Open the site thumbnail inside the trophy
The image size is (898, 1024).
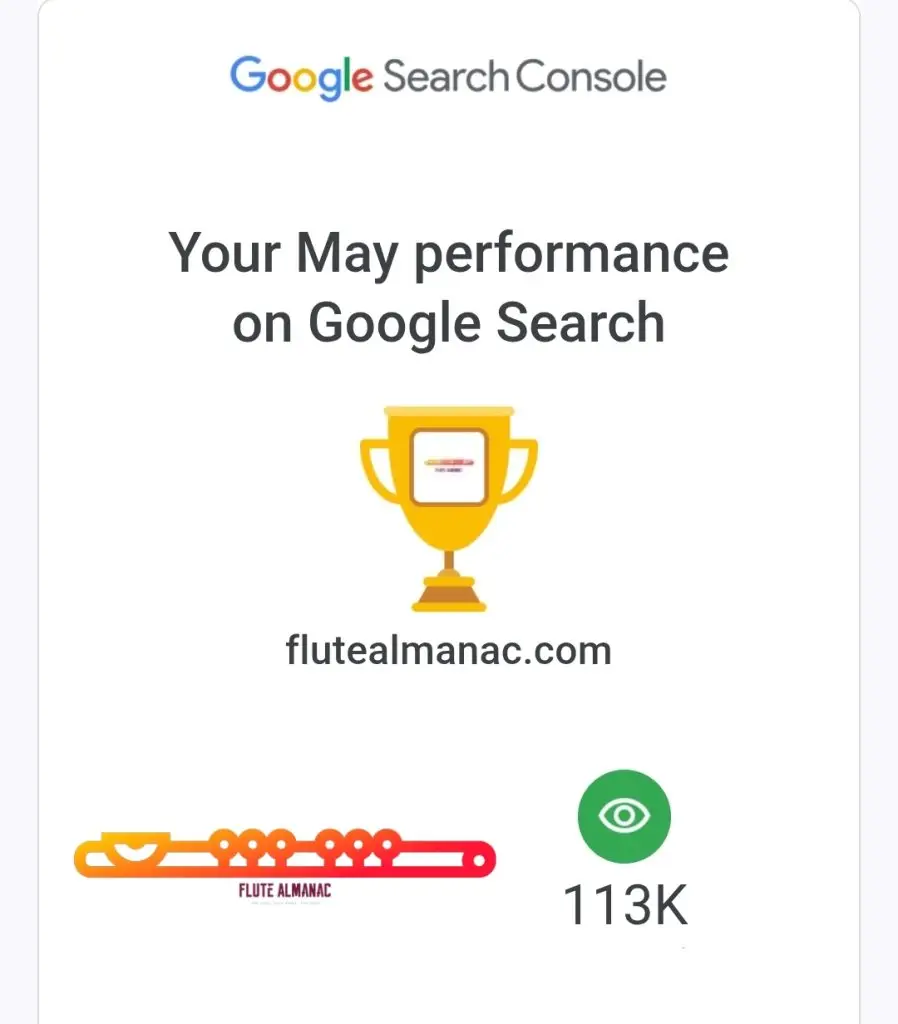pyautogui.click(x=449, y=465)
